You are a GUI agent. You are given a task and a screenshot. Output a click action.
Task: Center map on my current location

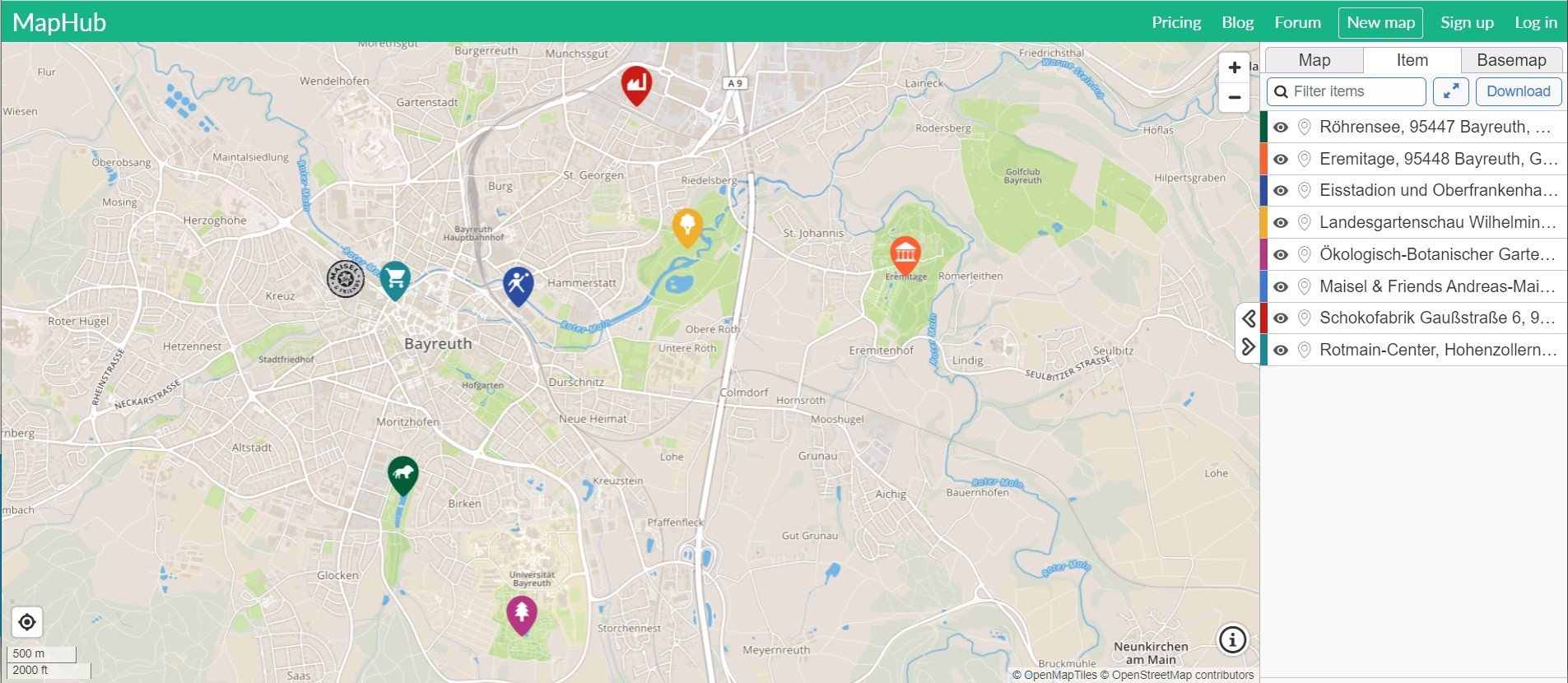click(27, 622)
